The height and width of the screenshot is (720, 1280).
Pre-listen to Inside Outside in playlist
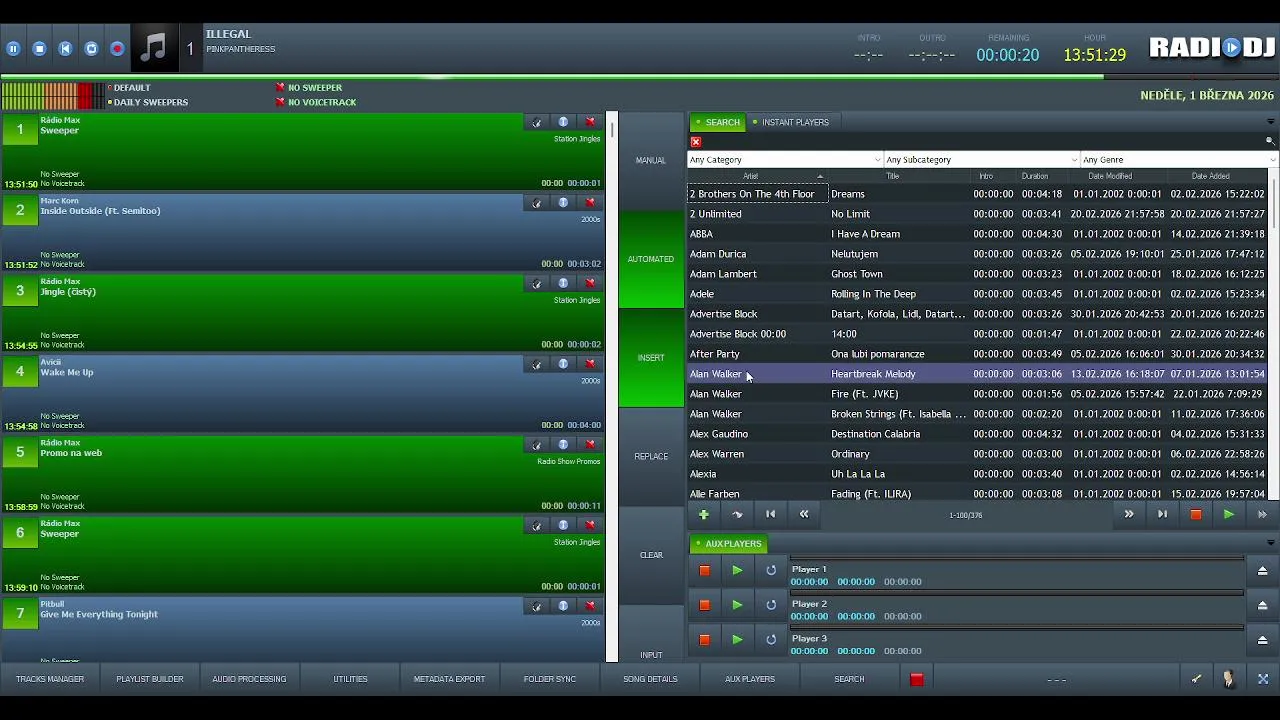537,203
